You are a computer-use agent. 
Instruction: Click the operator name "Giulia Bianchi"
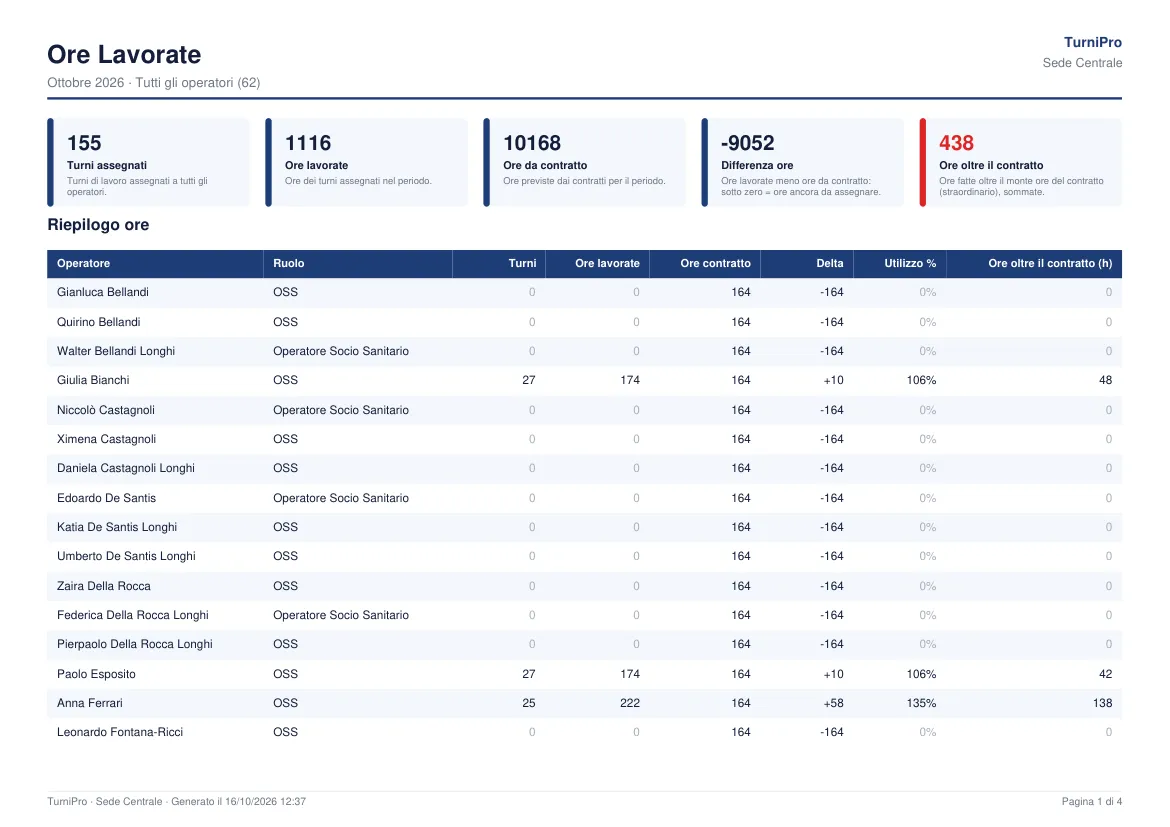click(93, 380)
